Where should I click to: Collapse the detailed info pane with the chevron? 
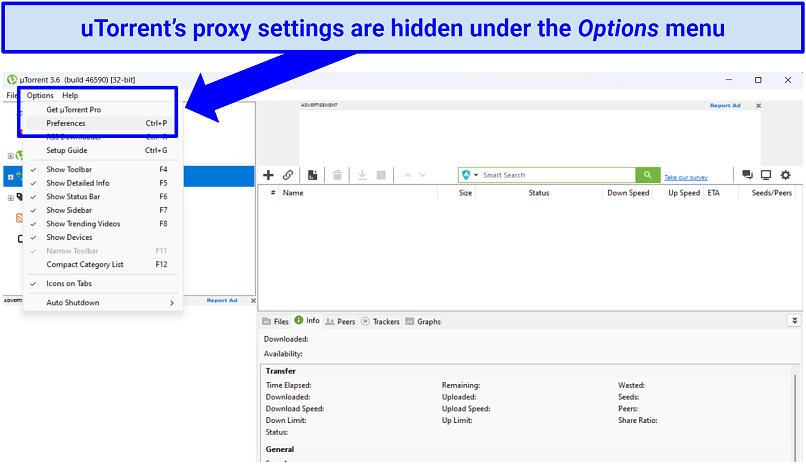[x=794, y=321]
